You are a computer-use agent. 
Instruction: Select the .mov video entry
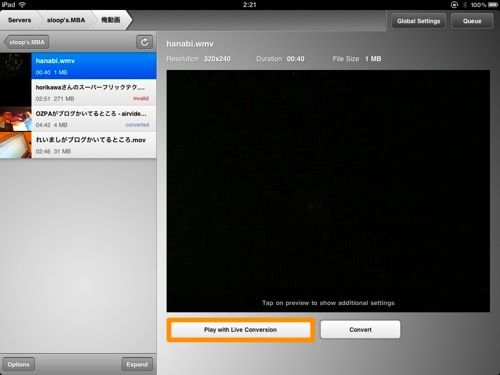click(x=94, y=145)
